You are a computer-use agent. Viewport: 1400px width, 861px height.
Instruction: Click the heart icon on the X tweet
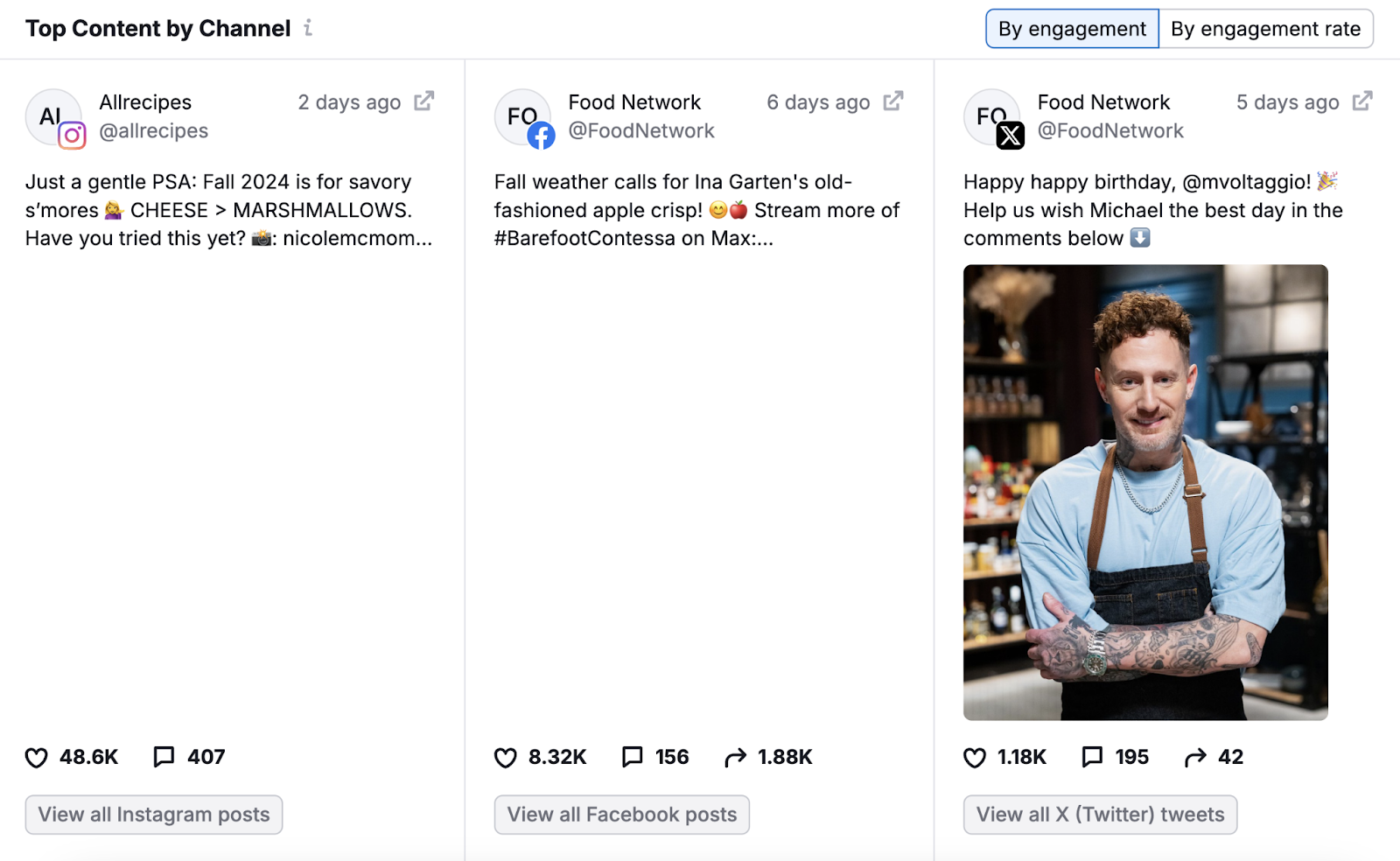974,757
